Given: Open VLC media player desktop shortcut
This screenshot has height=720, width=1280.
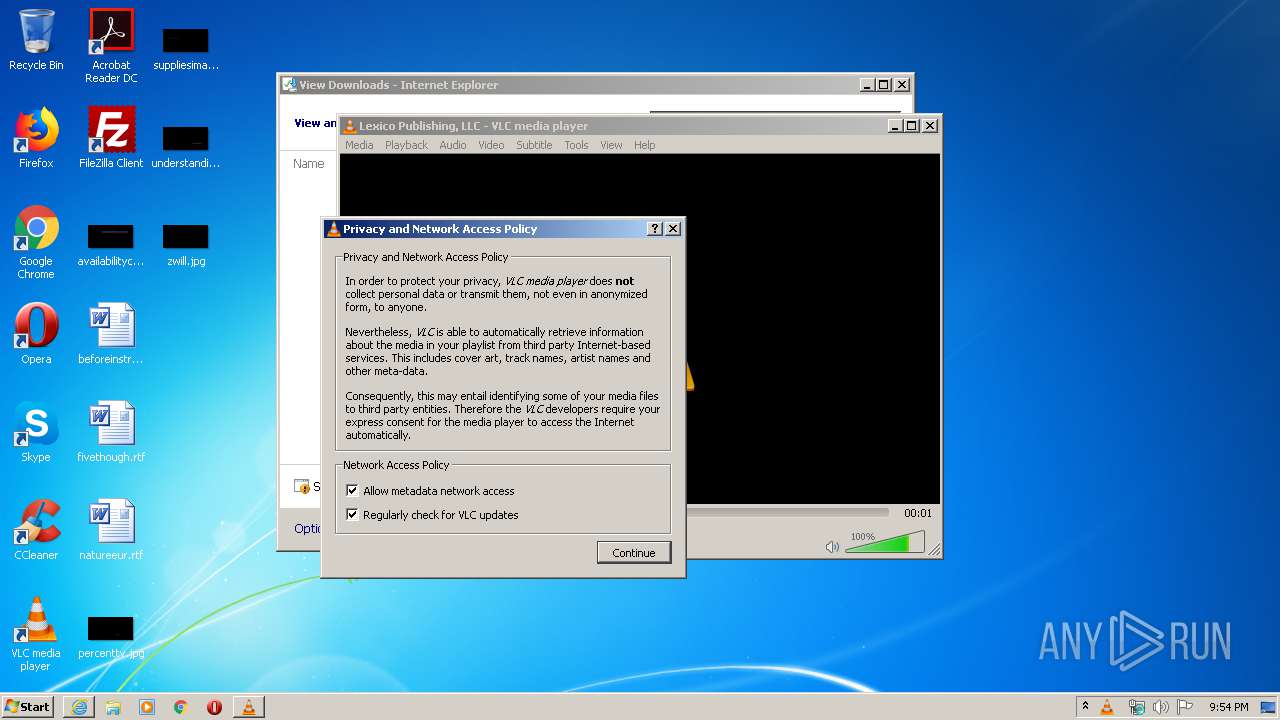Looking at the screenshot, I should (x=36, y=634).
